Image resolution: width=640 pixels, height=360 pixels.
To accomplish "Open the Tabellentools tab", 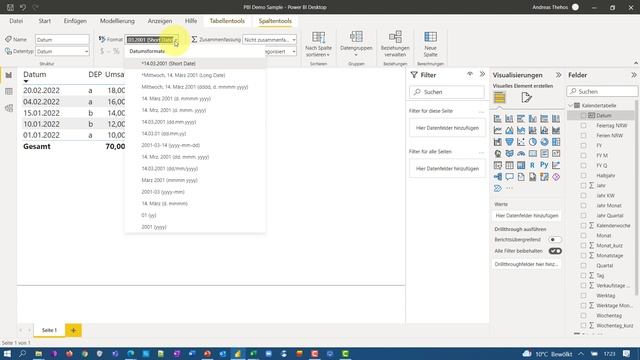I will coord(227,21).
